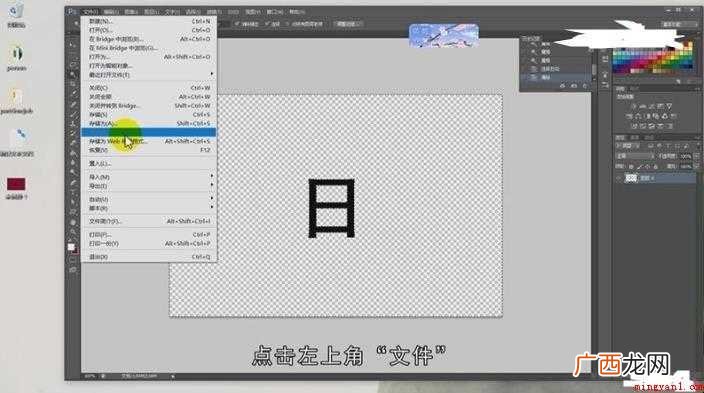Expand the 导入 submenu
The width and height of the screenshot is (704, 393).
tap(149, 177)
